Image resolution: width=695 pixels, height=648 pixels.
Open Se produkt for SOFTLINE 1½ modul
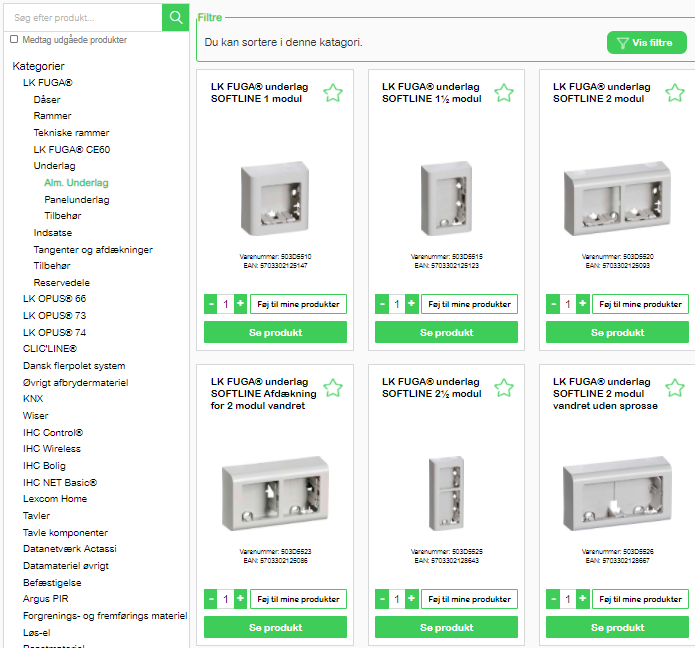446,332
